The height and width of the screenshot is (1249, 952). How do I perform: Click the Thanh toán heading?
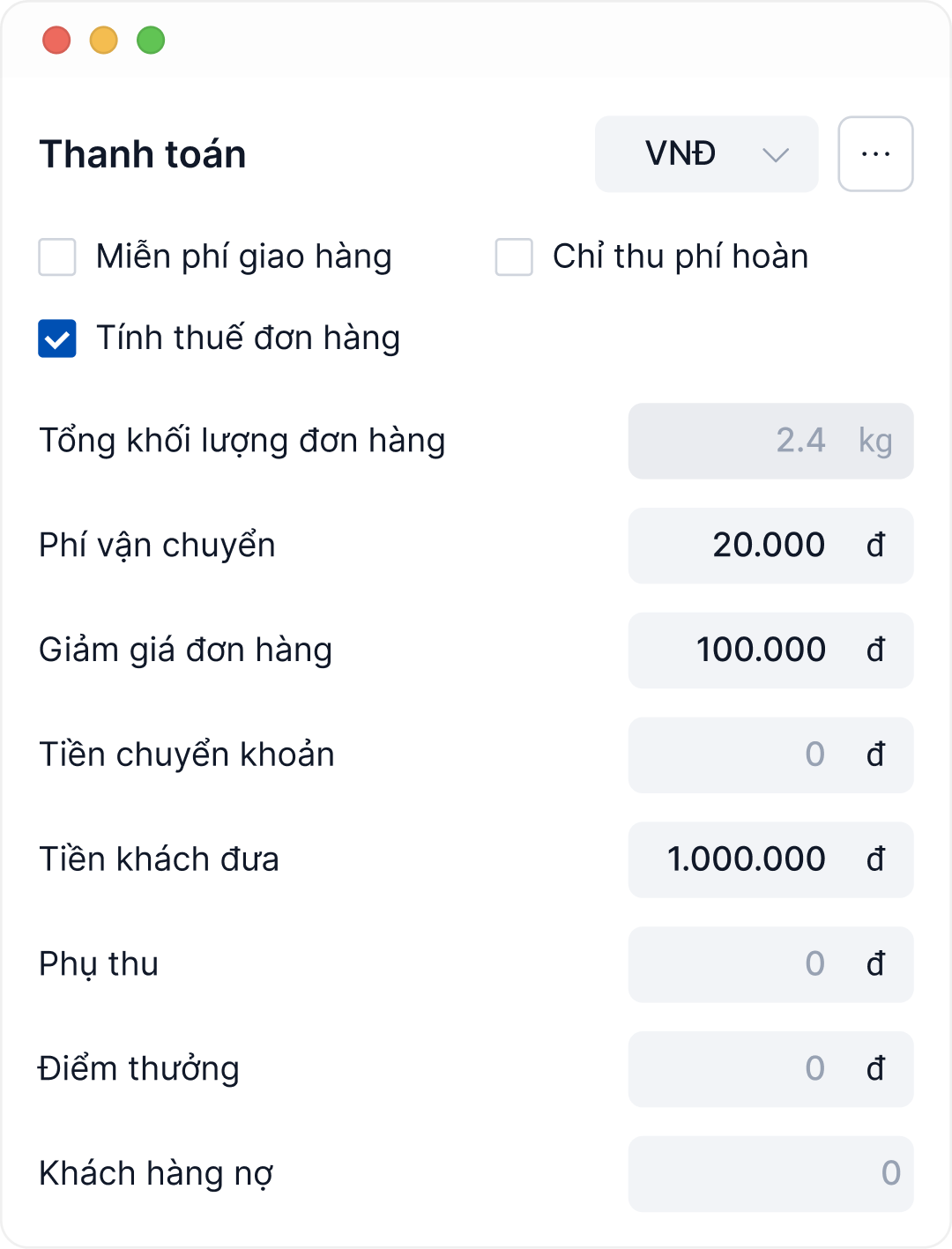[x=143, y=154]
